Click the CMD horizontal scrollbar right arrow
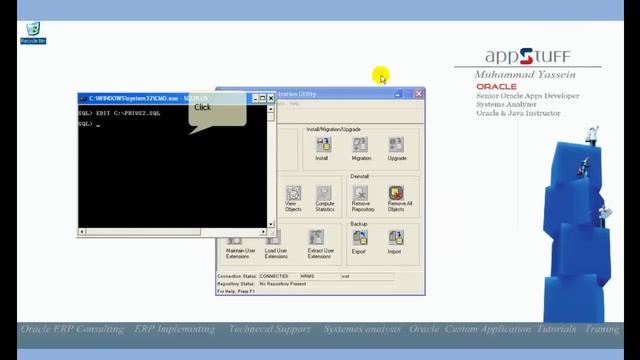 click(263, 231)
